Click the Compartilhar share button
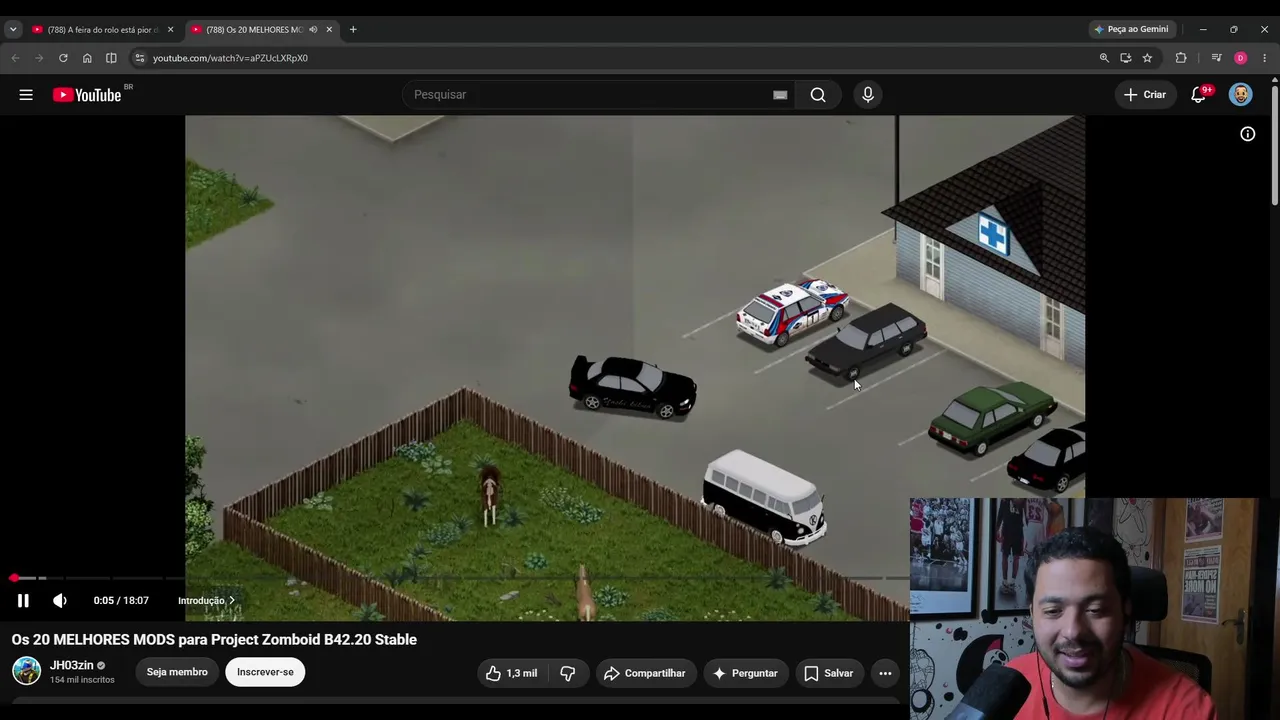1280x720 pixels. [645, 673]
